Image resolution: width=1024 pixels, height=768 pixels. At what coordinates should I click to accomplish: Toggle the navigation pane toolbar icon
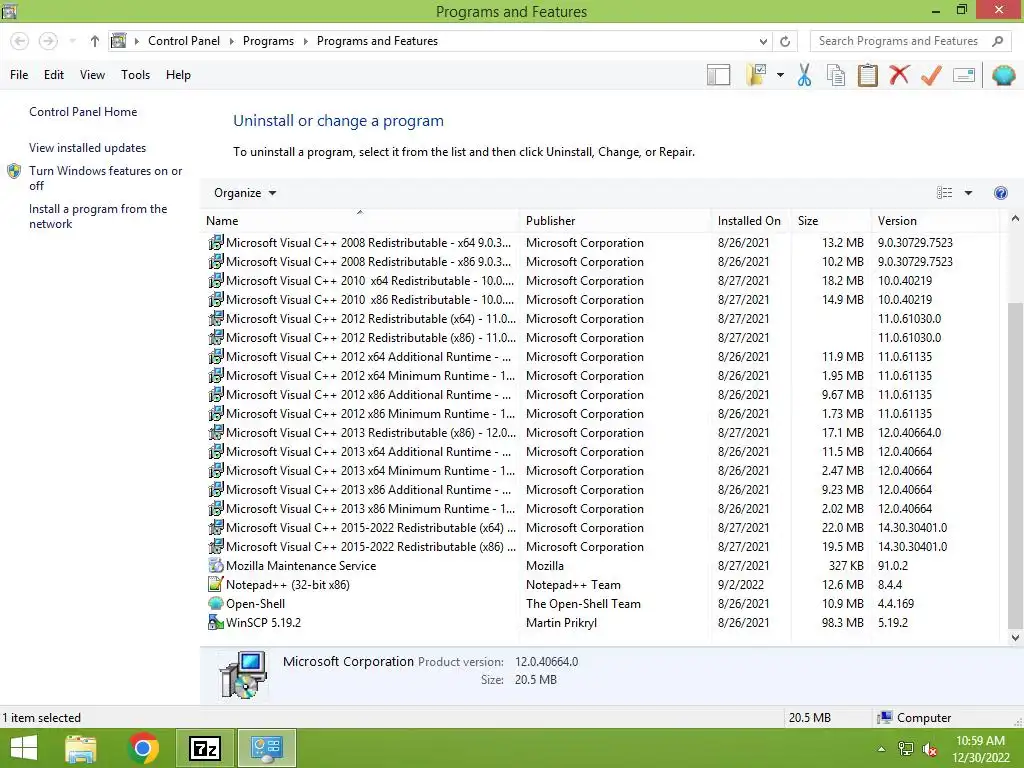(718, 75)
